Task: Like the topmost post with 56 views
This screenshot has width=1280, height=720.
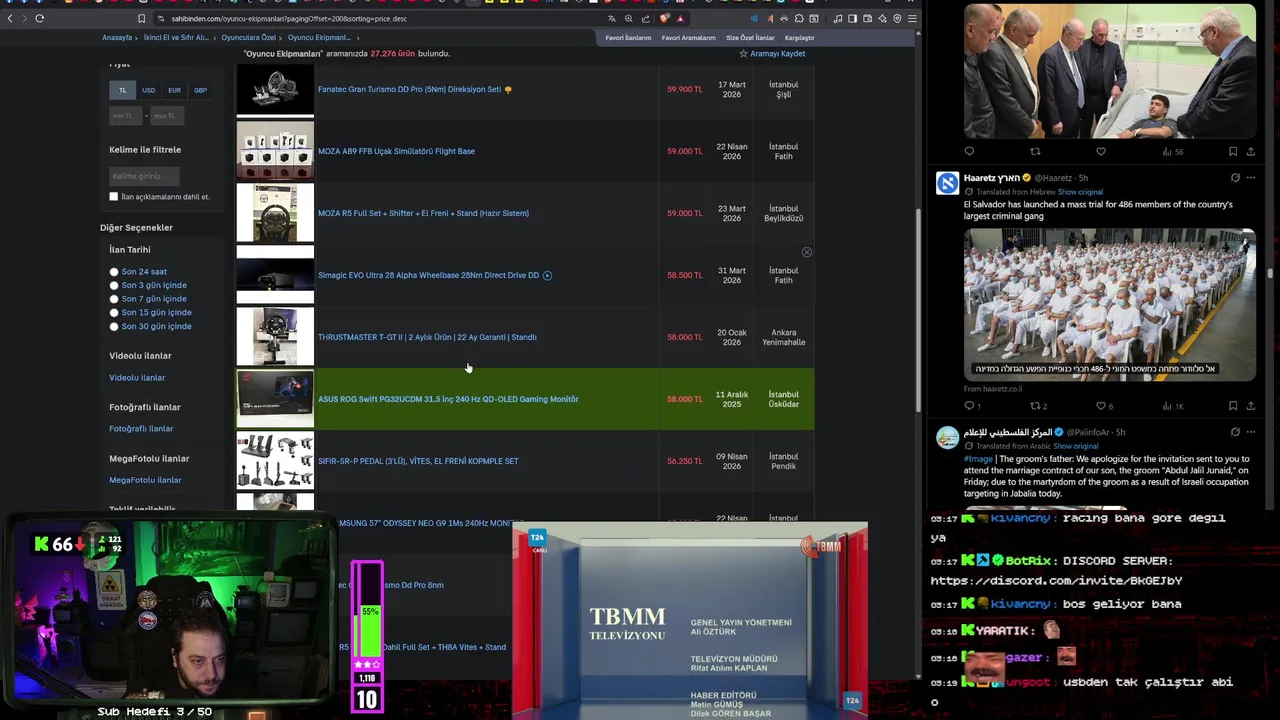Action: click(1101, 152)
